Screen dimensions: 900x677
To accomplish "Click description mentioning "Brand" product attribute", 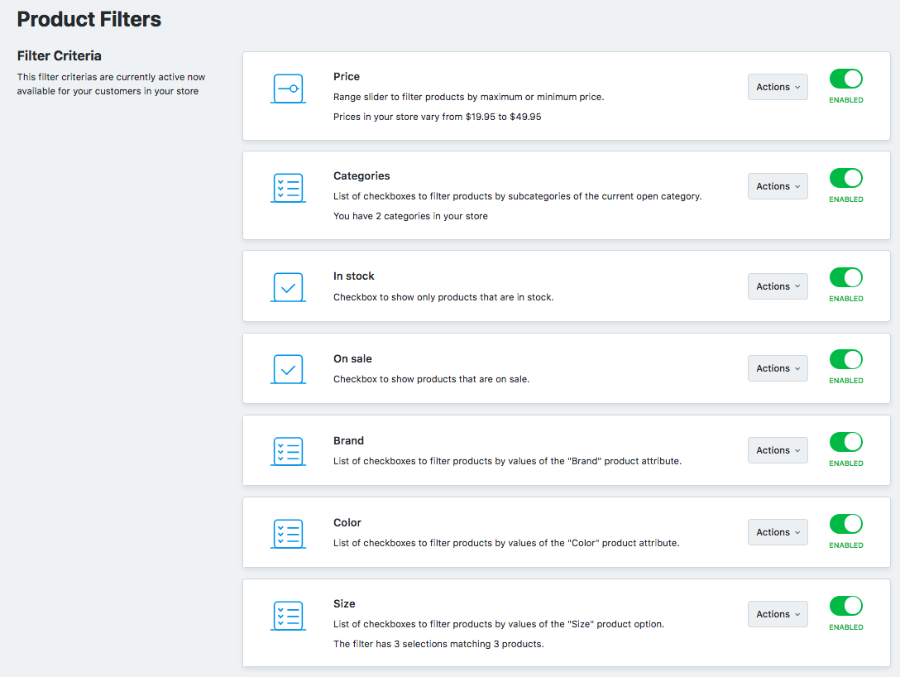I will point(507,461).
